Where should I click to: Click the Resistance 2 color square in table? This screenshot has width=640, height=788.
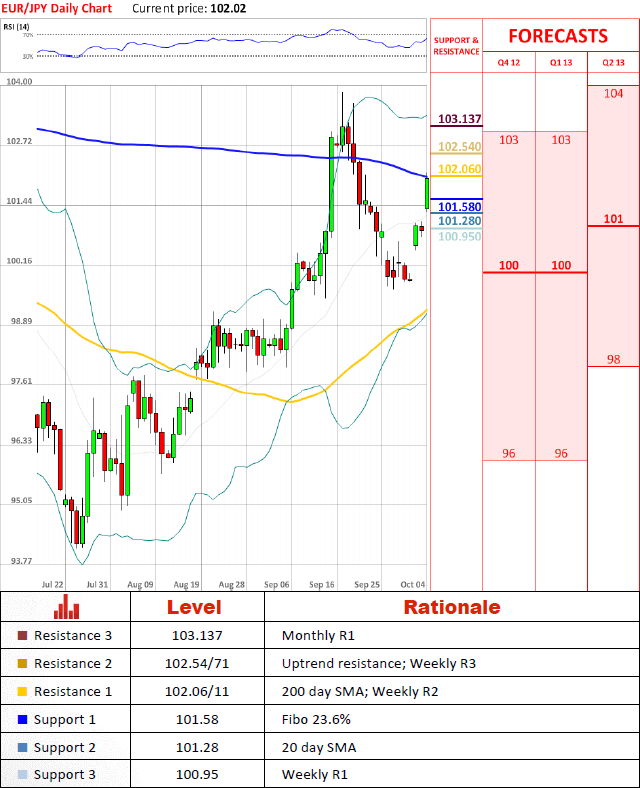point(23,664)
